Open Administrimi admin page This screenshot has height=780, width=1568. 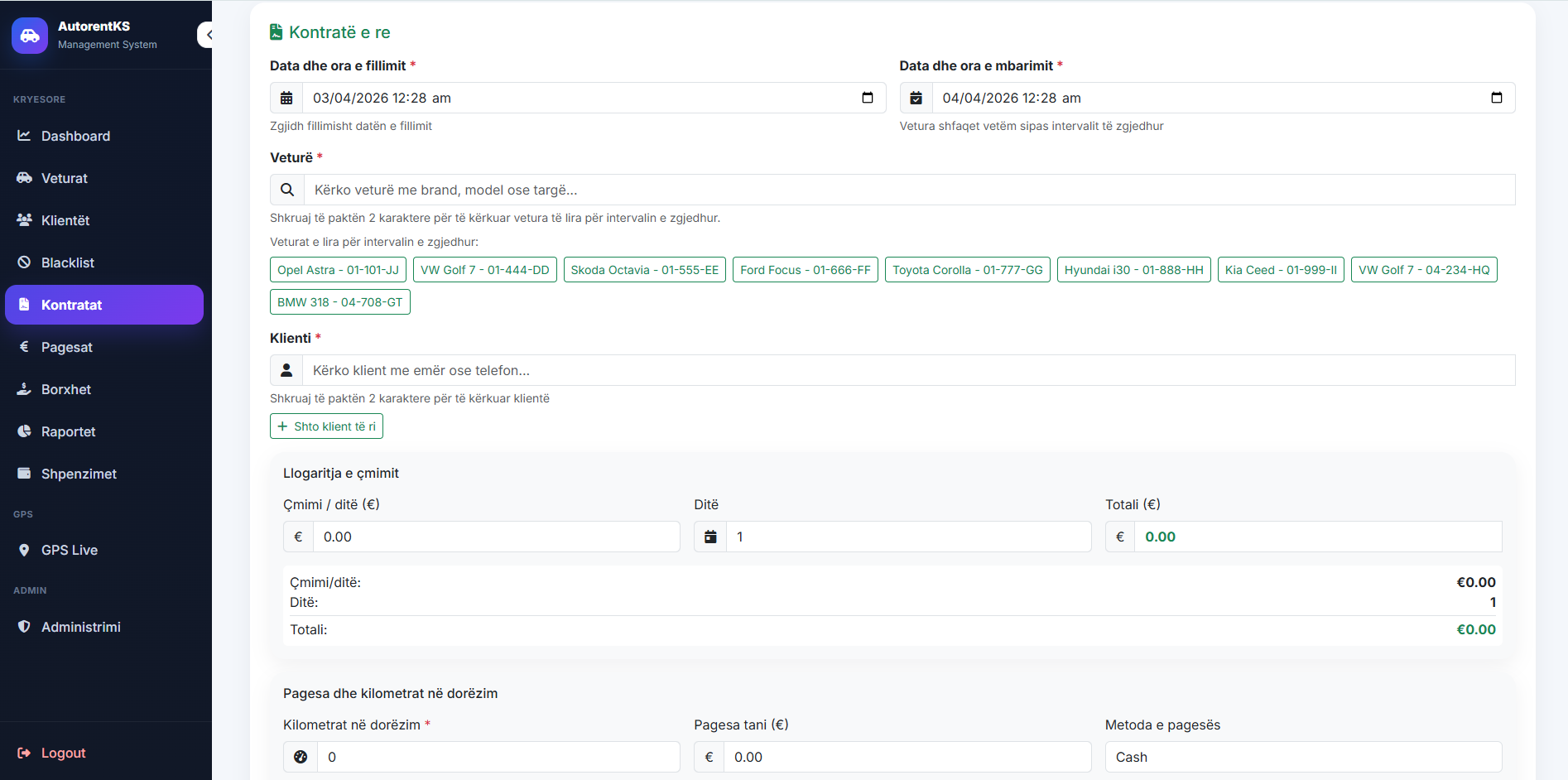(x=104, y=627)
